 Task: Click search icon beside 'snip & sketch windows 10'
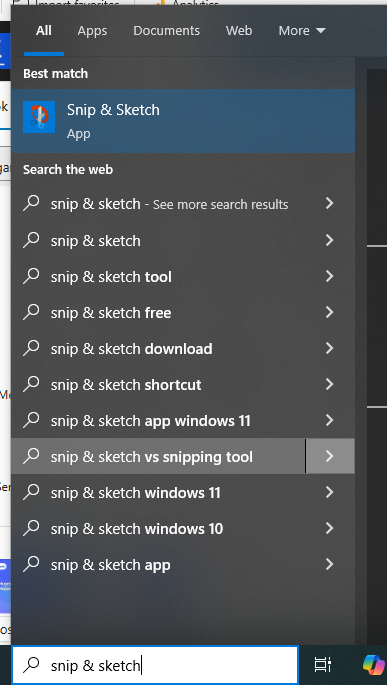coord(31,528)
